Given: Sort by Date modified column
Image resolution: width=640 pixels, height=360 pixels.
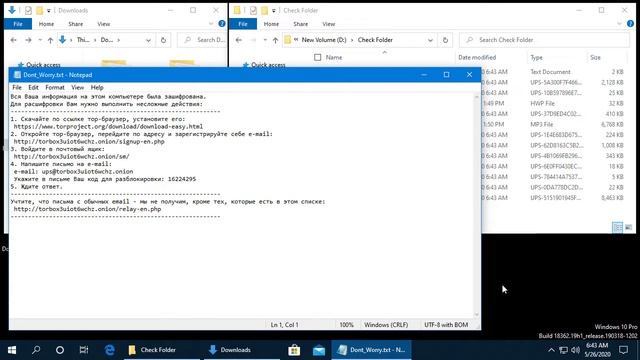Looking at the screenshot, I should (x=477, y=58).
